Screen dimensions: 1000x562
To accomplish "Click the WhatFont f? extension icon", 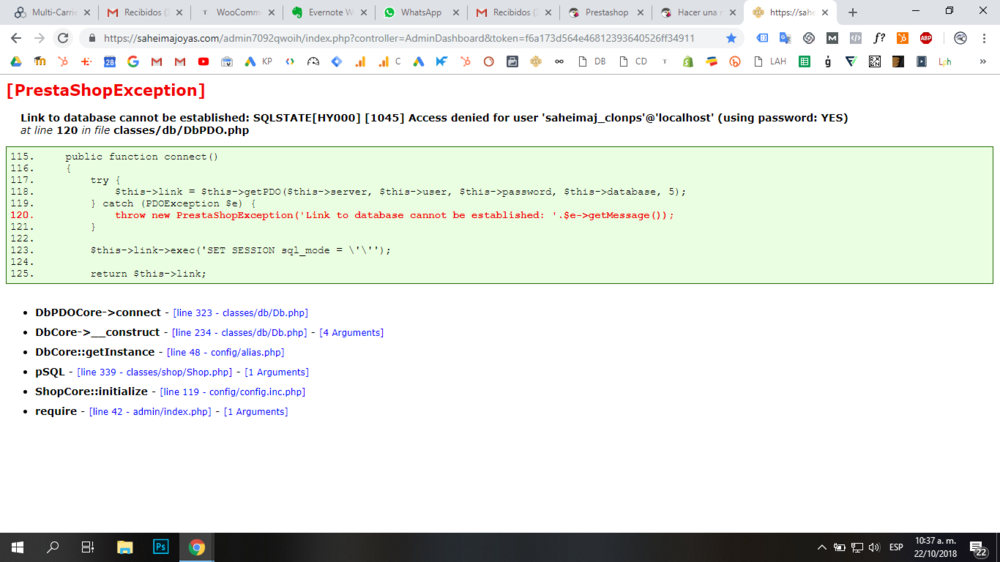I will [879, 38].
